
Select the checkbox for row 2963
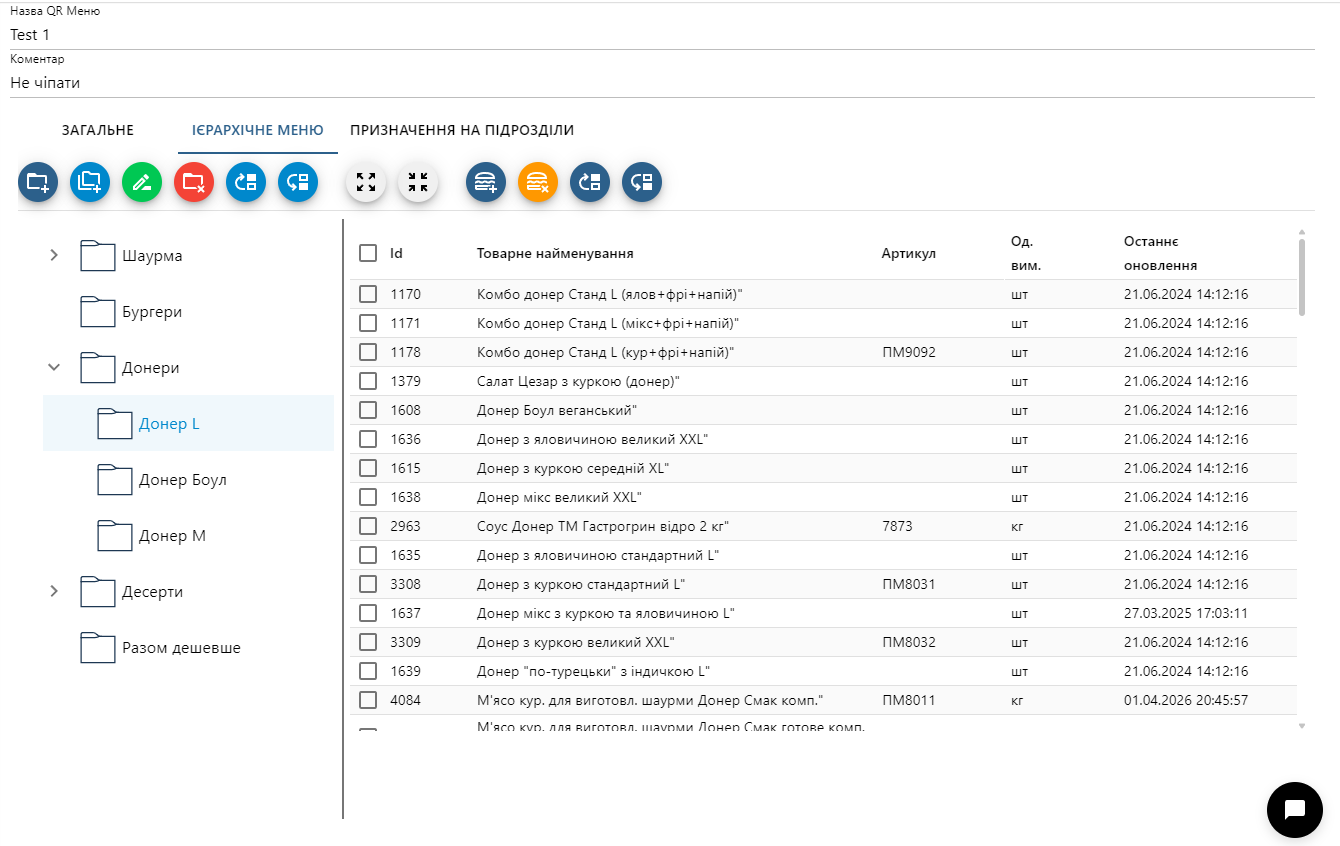coord(368,526)
